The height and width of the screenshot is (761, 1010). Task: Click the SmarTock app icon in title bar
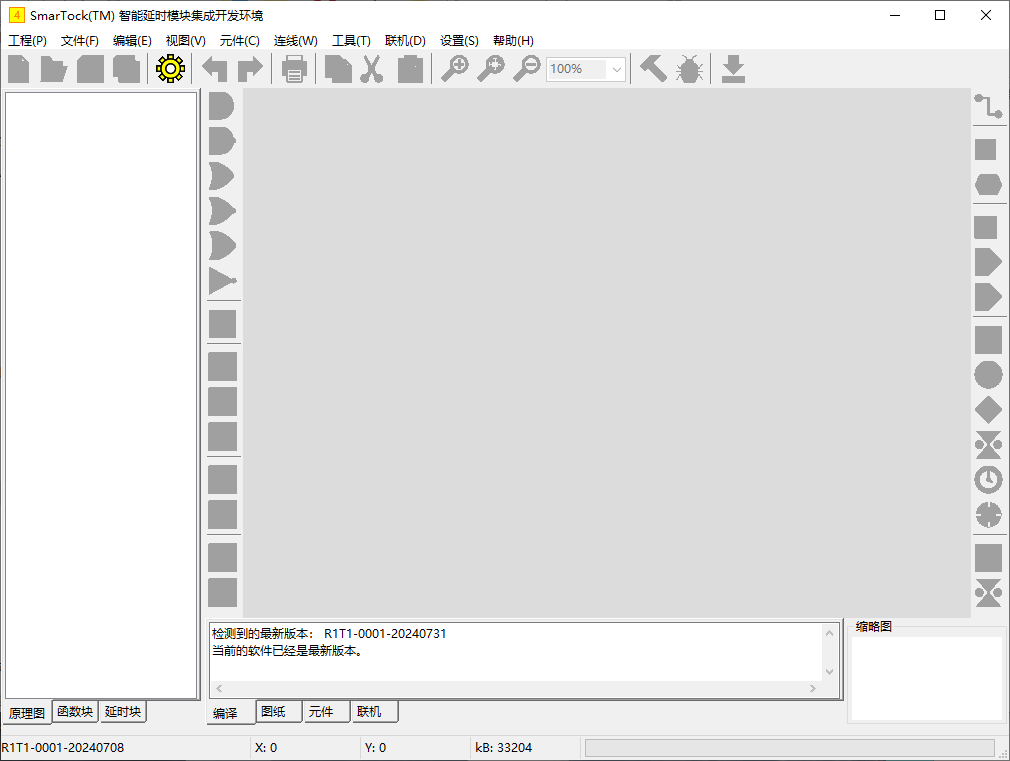point(17,15)
